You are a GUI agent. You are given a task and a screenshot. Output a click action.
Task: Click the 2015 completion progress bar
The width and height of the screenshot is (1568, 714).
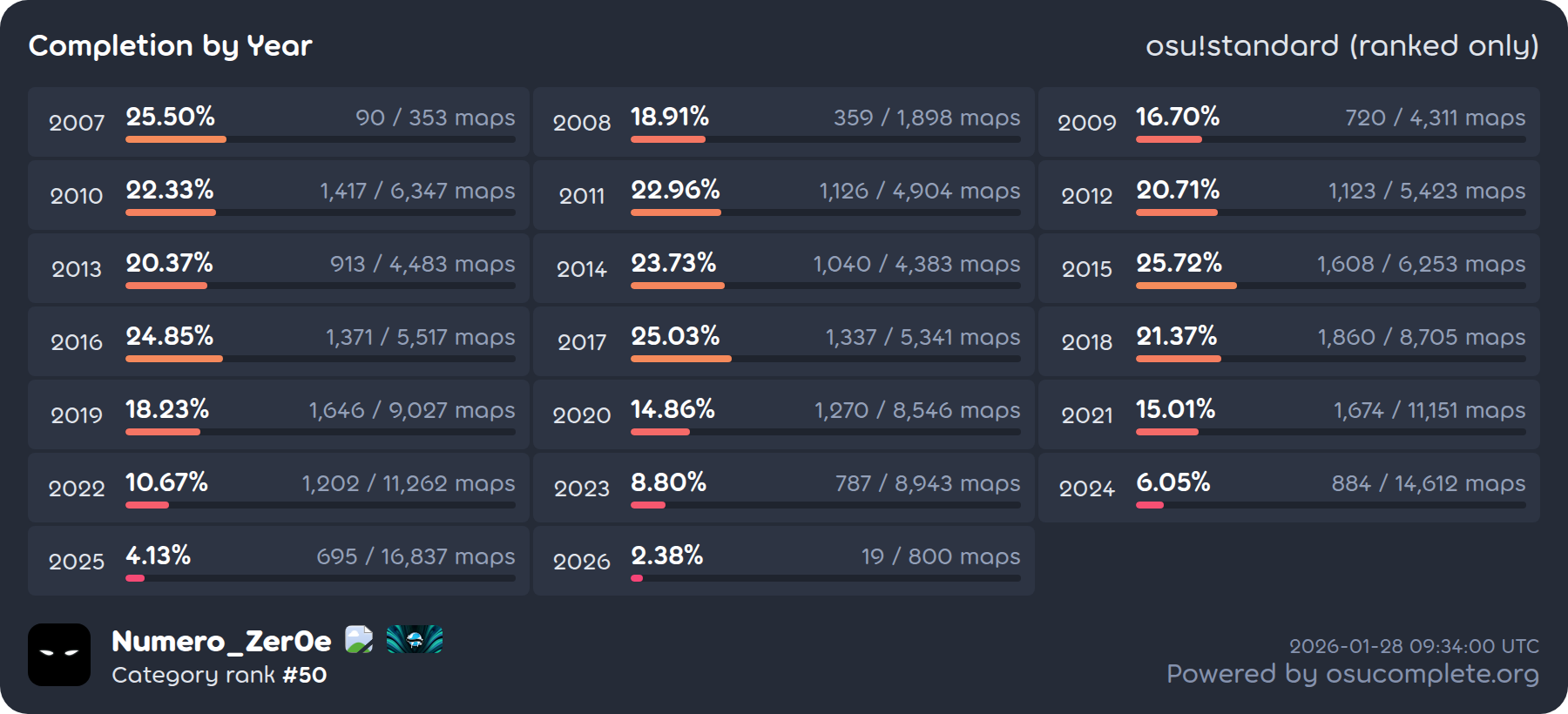[x=1330, y=286]
